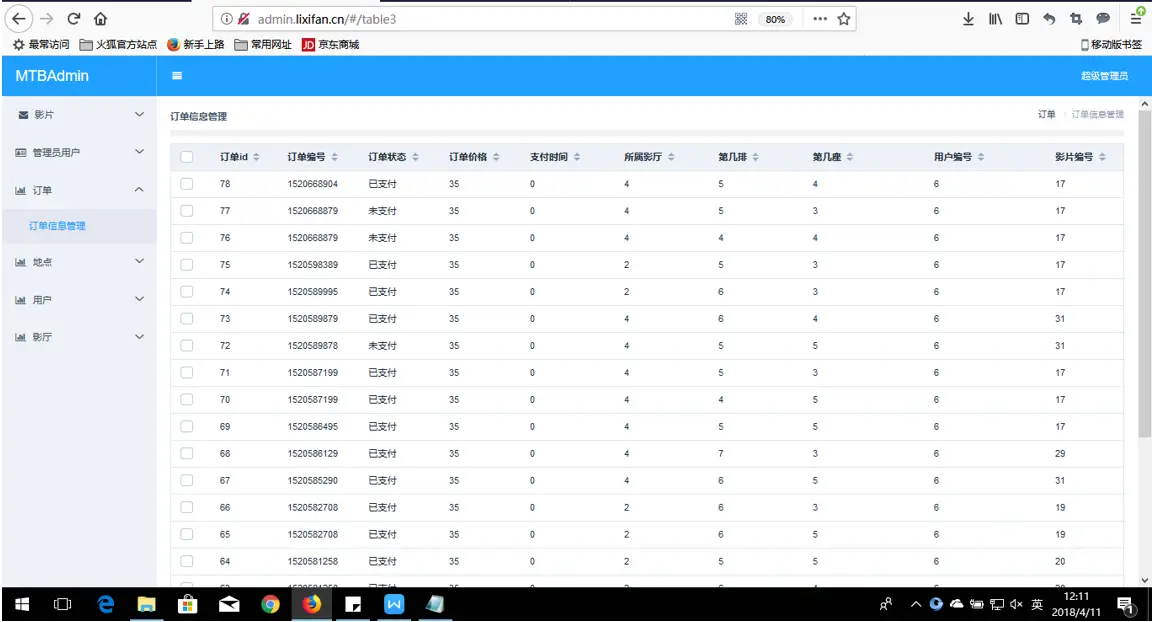Screen dimensions: 1152x622
Task: Toggle the browser sidebar icon
Action: tap(1022, 19)
